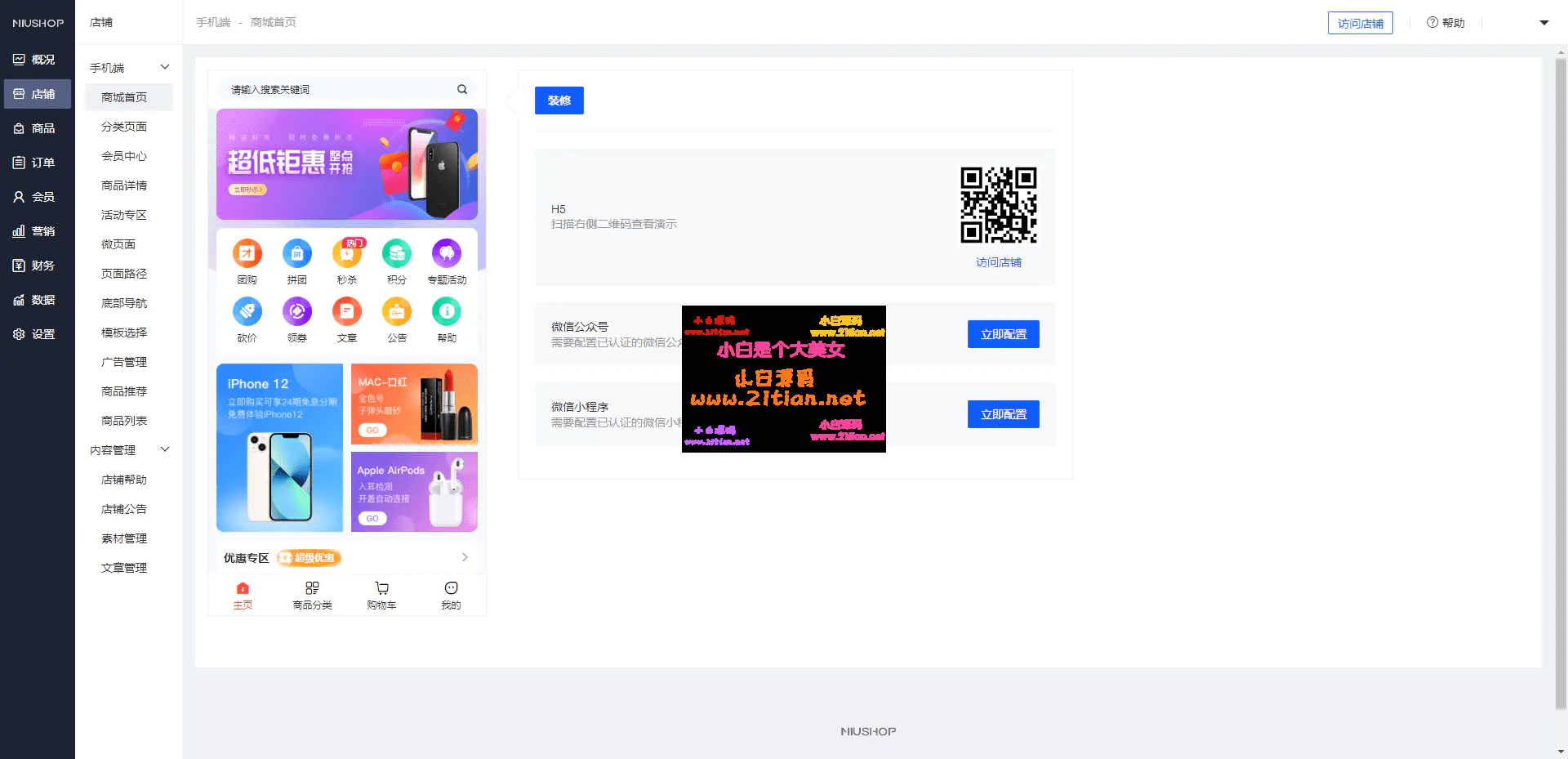
Task: Open the 文章 article icon
Action: (347, 311)
